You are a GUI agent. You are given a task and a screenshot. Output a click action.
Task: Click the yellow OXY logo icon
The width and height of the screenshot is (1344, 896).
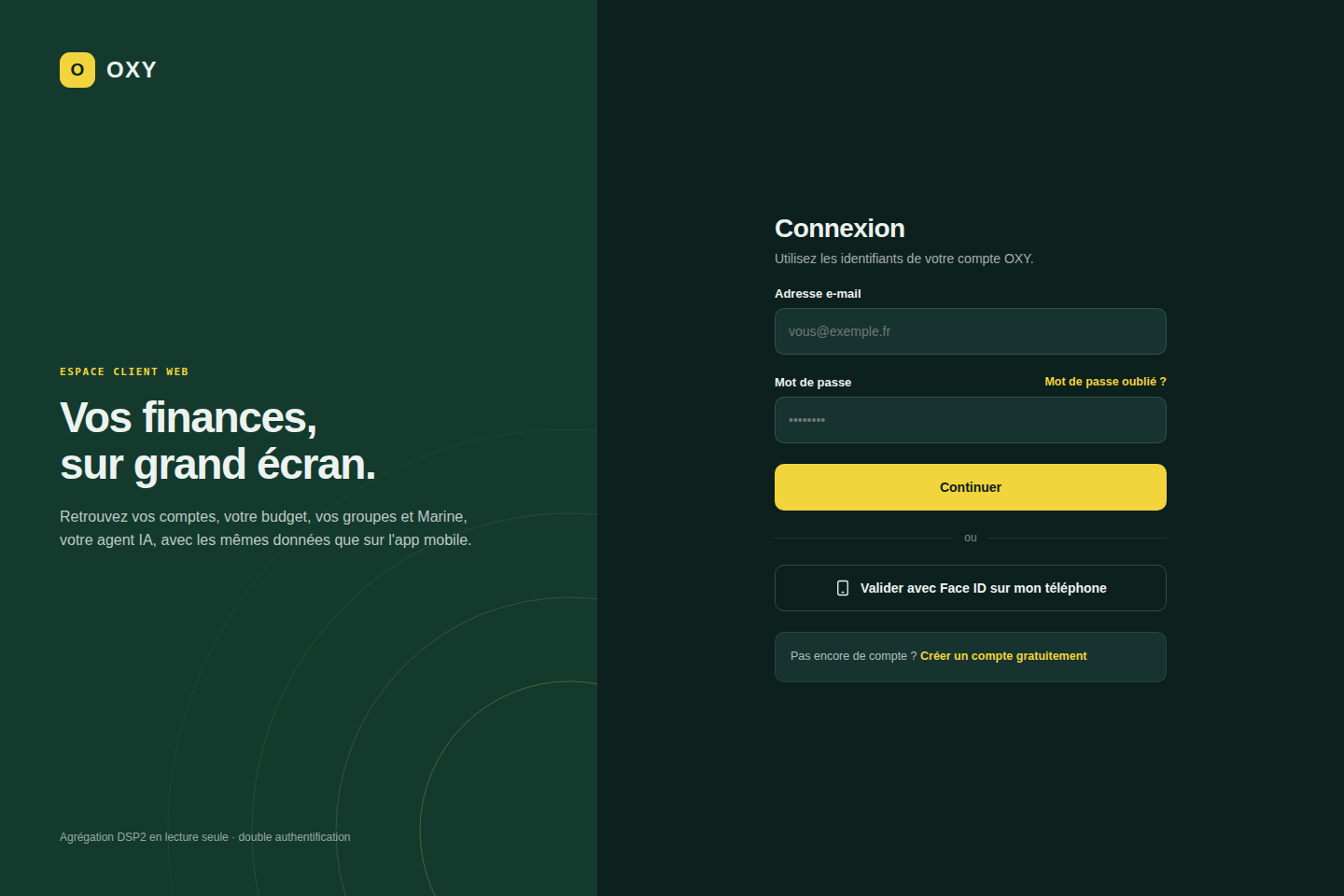77,70
